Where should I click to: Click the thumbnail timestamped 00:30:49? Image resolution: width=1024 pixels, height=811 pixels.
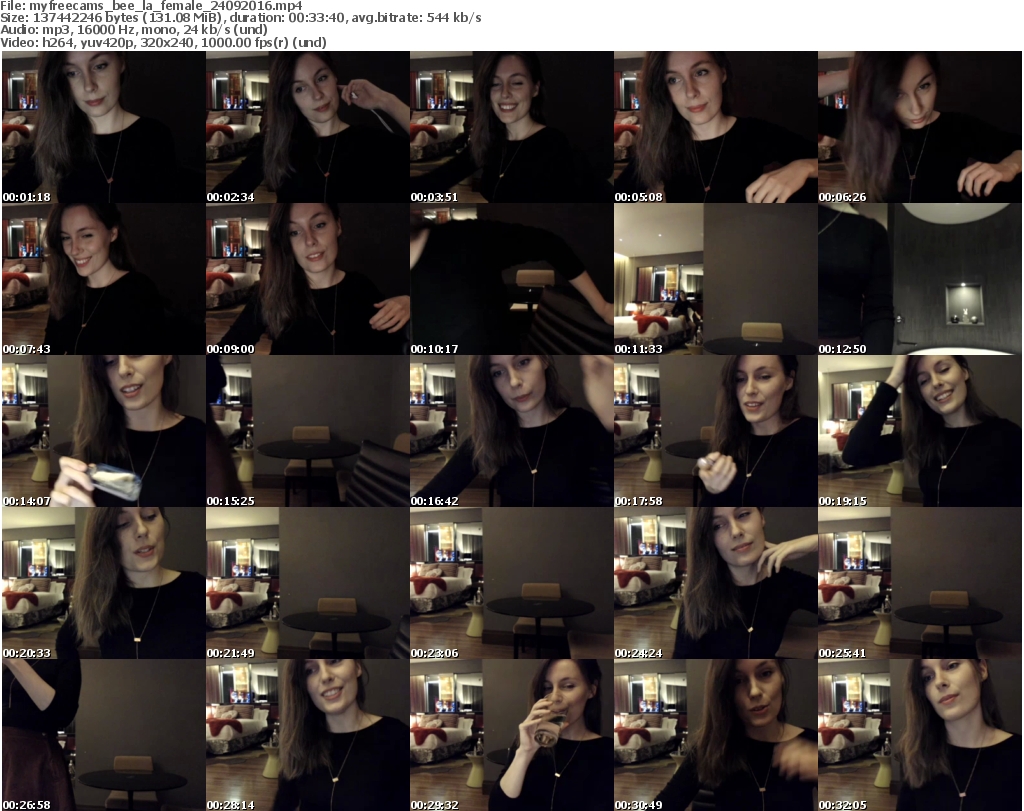coord(715,735)
